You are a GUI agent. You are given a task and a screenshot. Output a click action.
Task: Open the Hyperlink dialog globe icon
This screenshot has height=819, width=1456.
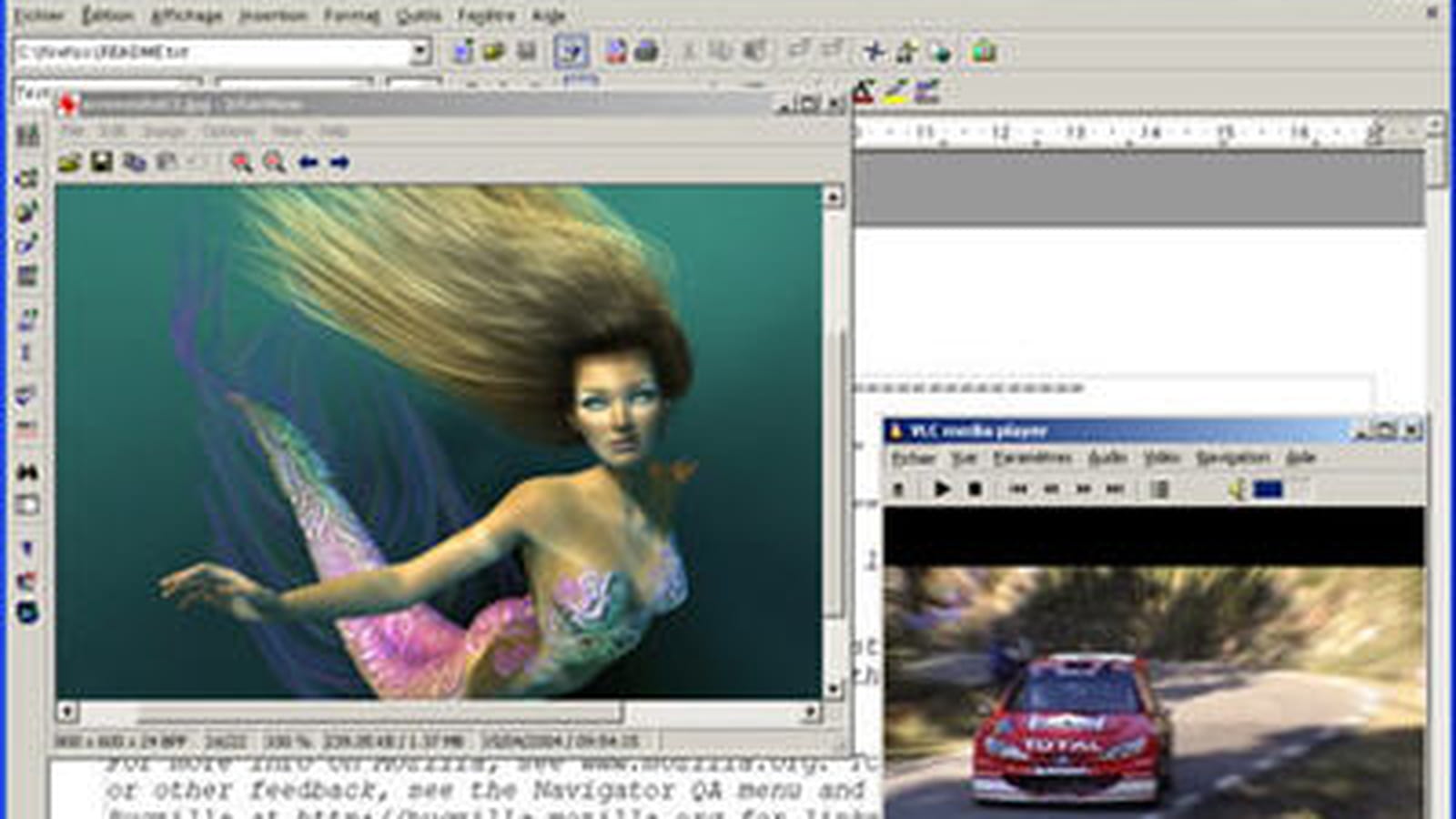(x=939, y=51)
